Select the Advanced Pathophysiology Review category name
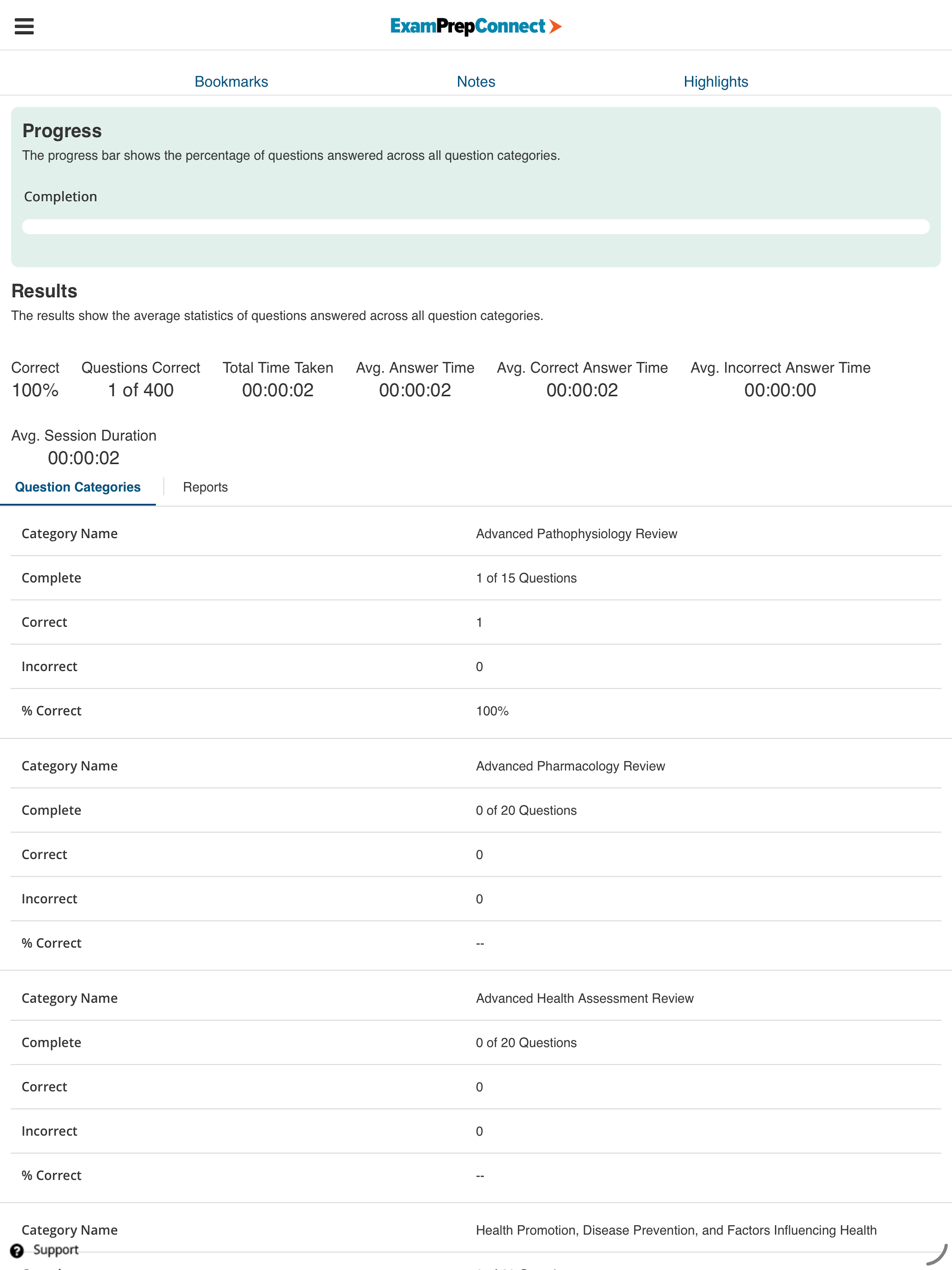The image size is (952, 1270). [576, 533]
